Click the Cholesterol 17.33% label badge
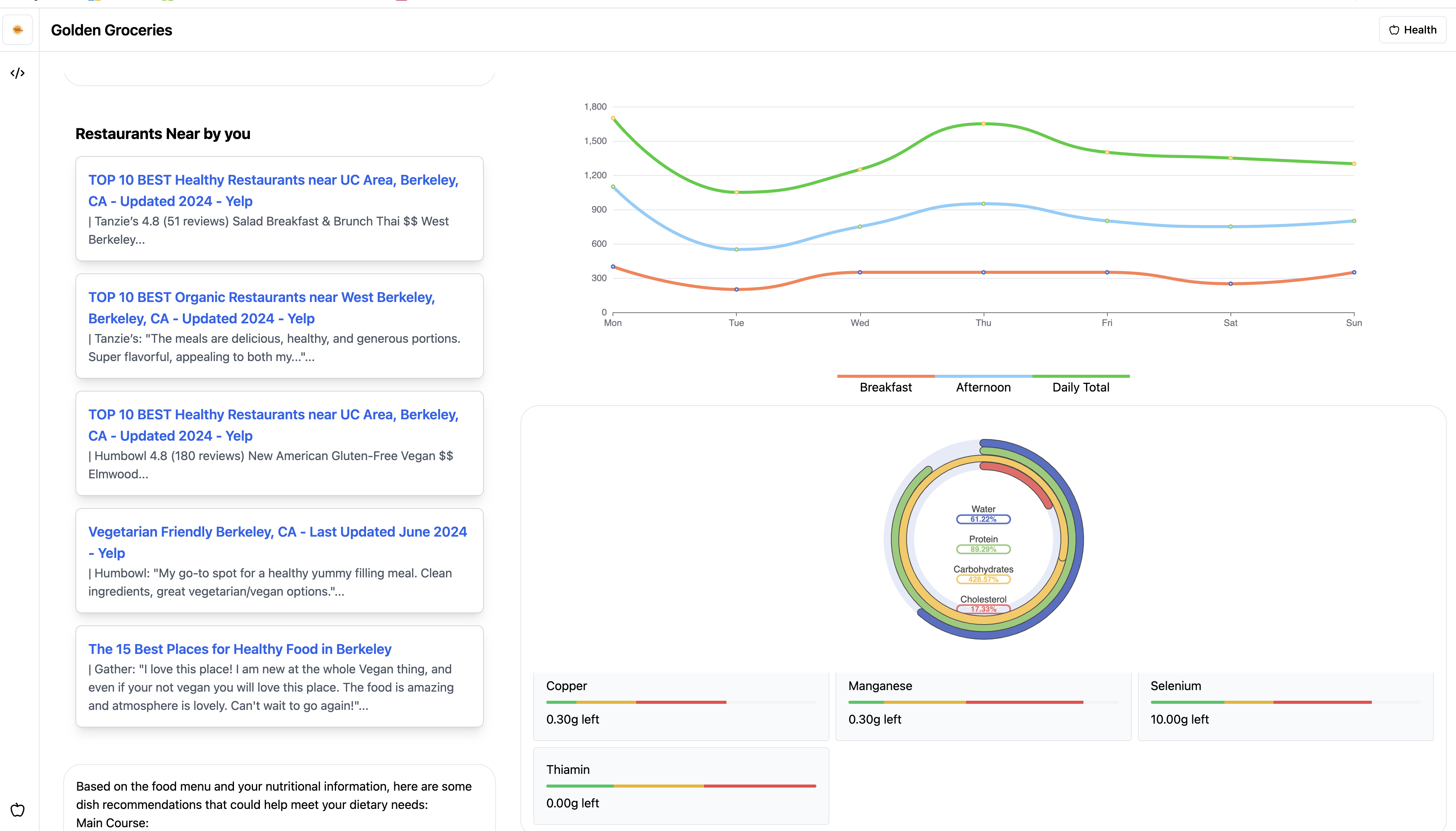 pos(983,609)
